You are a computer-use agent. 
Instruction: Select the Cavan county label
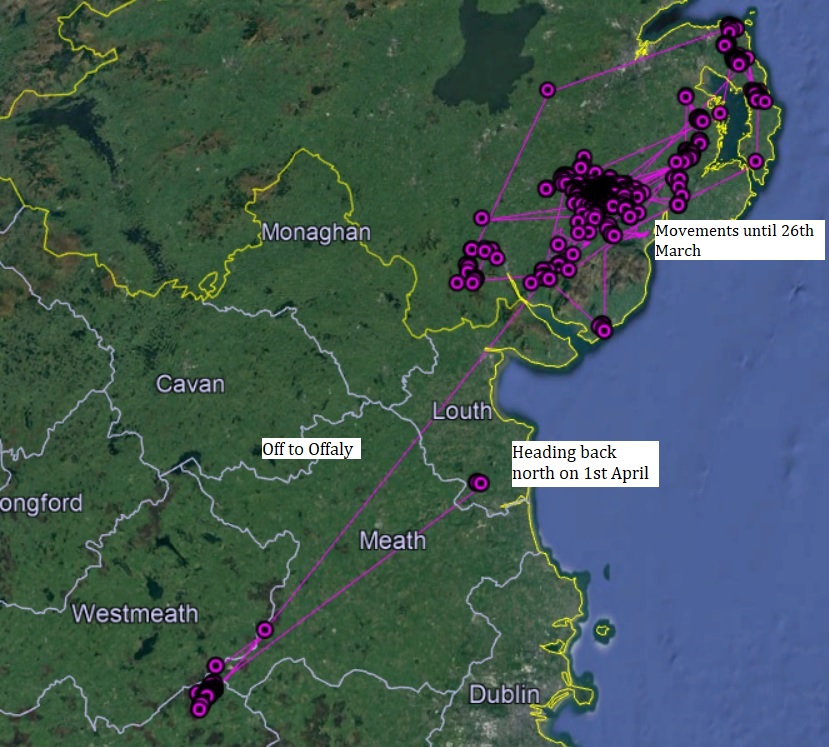(190, 384)
